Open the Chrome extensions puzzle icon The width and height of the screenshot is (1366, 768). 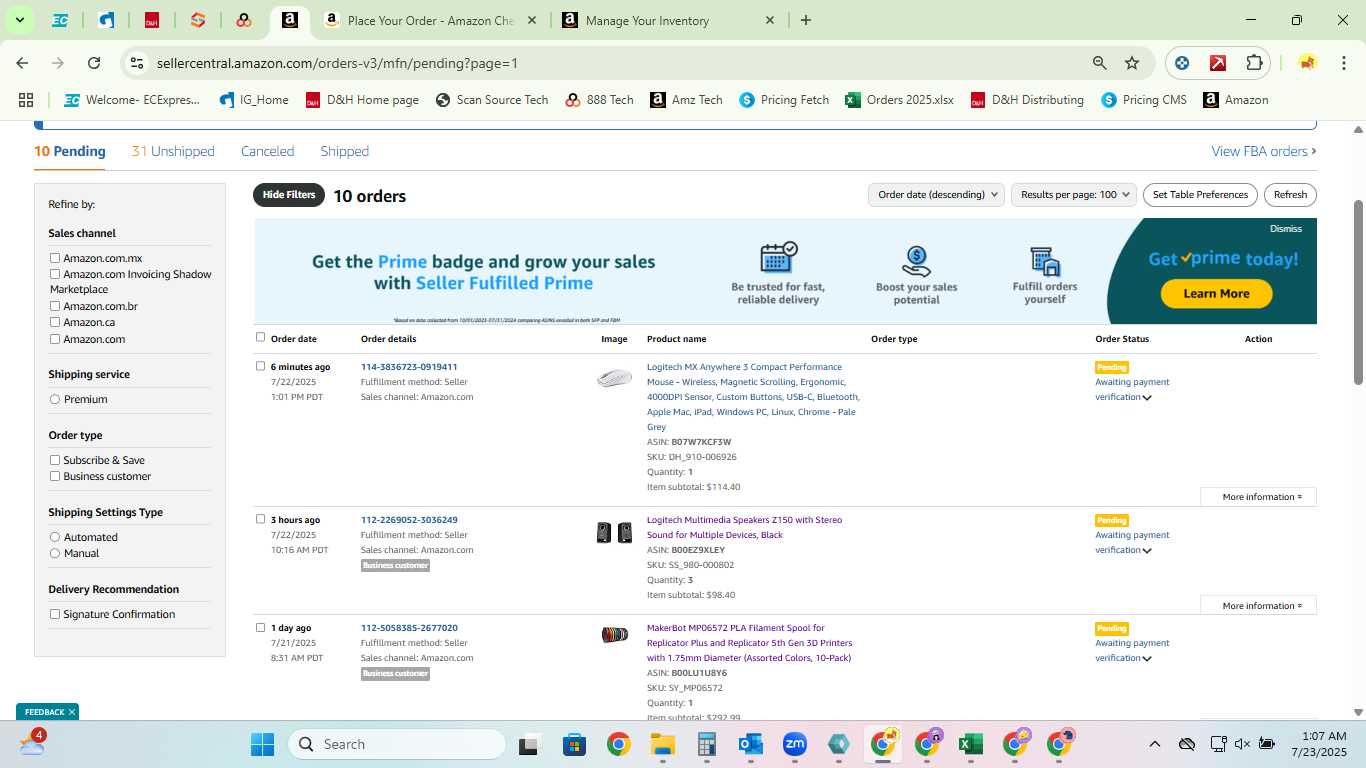[x=1254, y=63]
